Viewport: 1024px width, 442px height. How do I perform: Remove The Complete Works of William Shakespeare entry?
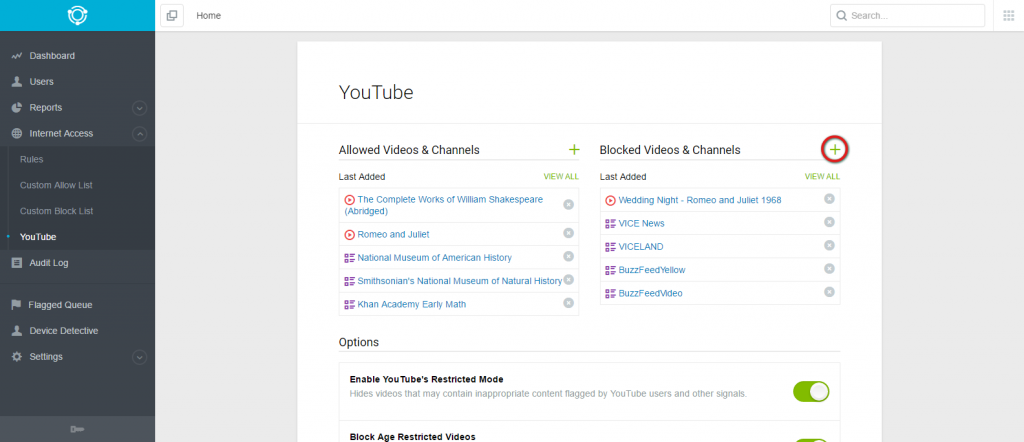click(x=568, y=204)
